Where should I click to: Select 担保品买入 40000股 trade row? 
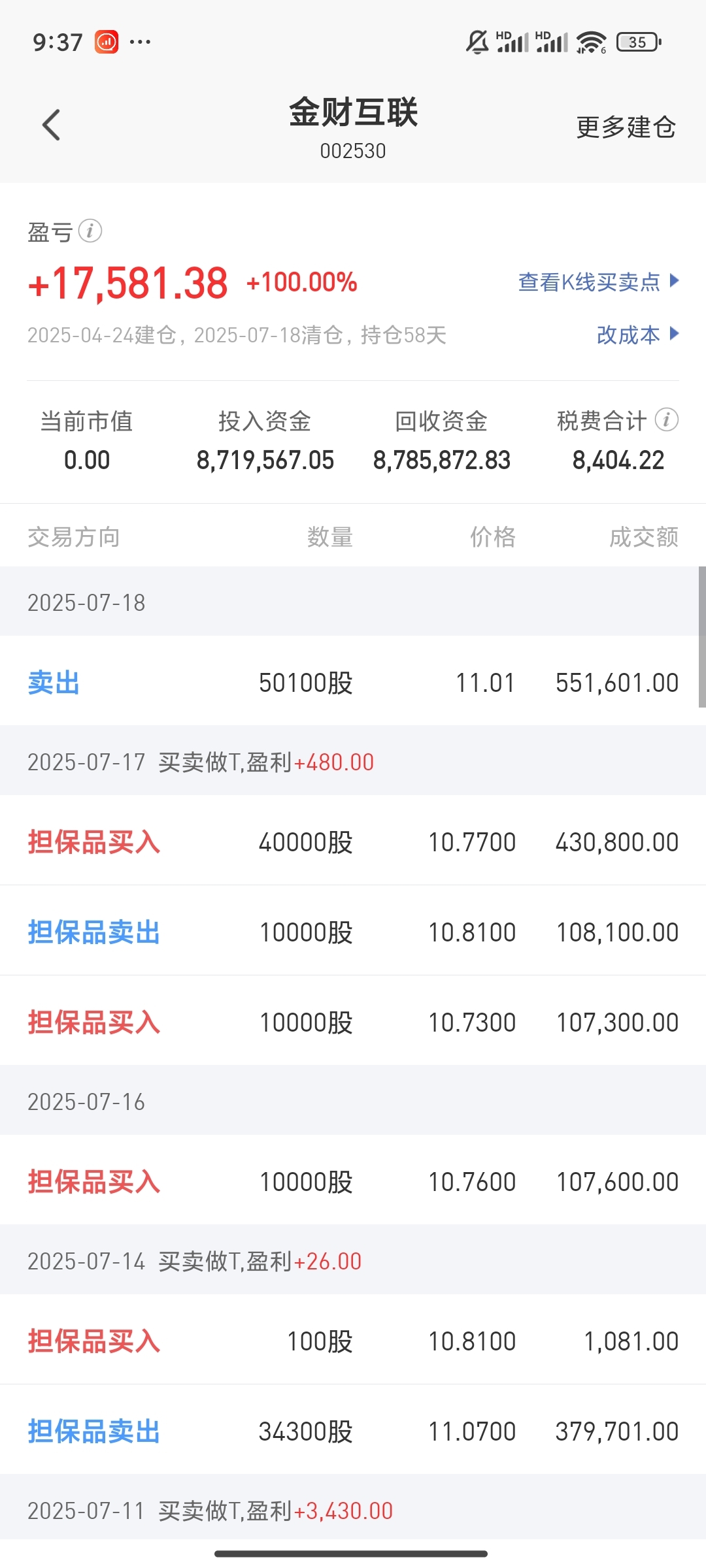(353, 841)
